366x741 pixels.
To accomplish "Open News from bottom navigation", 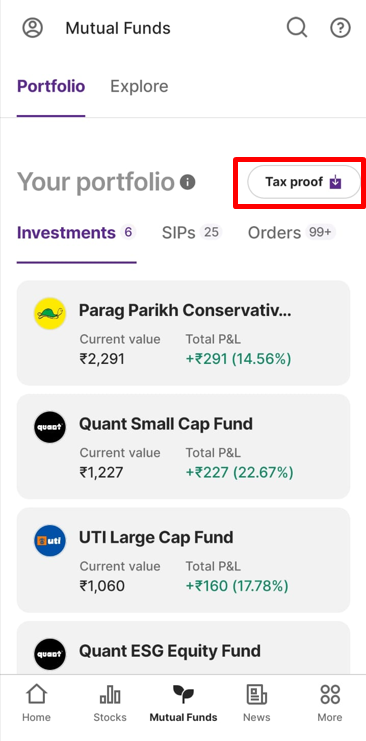I will pos(257,703).
